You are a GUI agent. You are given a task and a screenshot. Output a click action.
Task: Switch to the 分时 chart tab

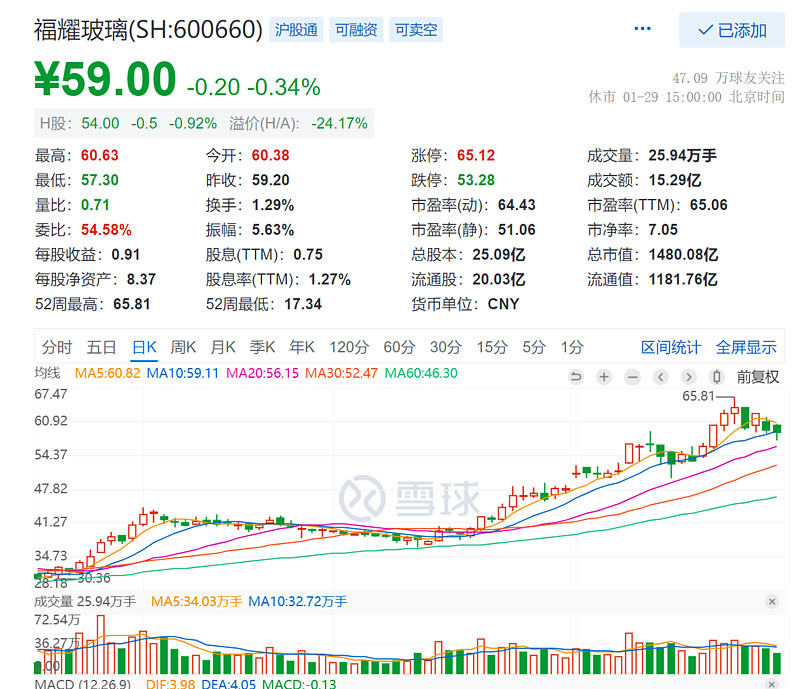57,348
